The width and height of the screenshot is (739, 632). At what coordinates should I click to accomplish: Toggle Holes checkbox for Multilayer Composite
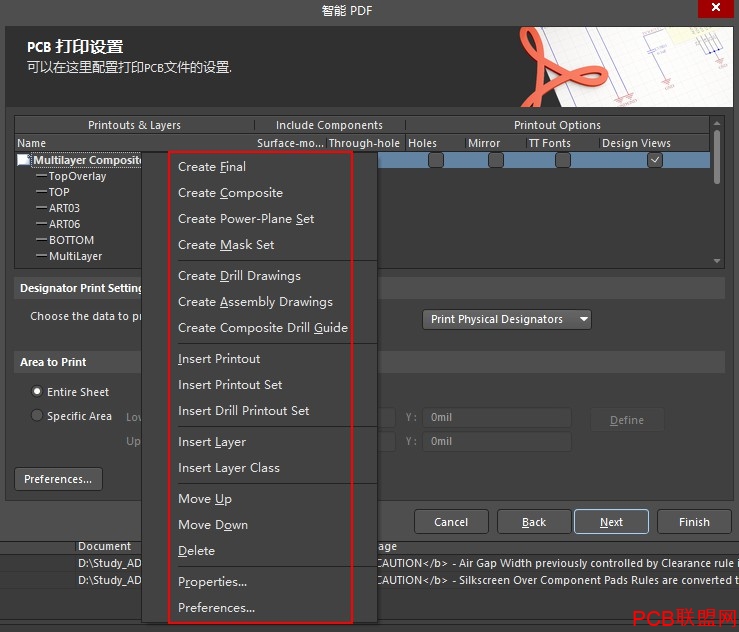tap(436, 160)
